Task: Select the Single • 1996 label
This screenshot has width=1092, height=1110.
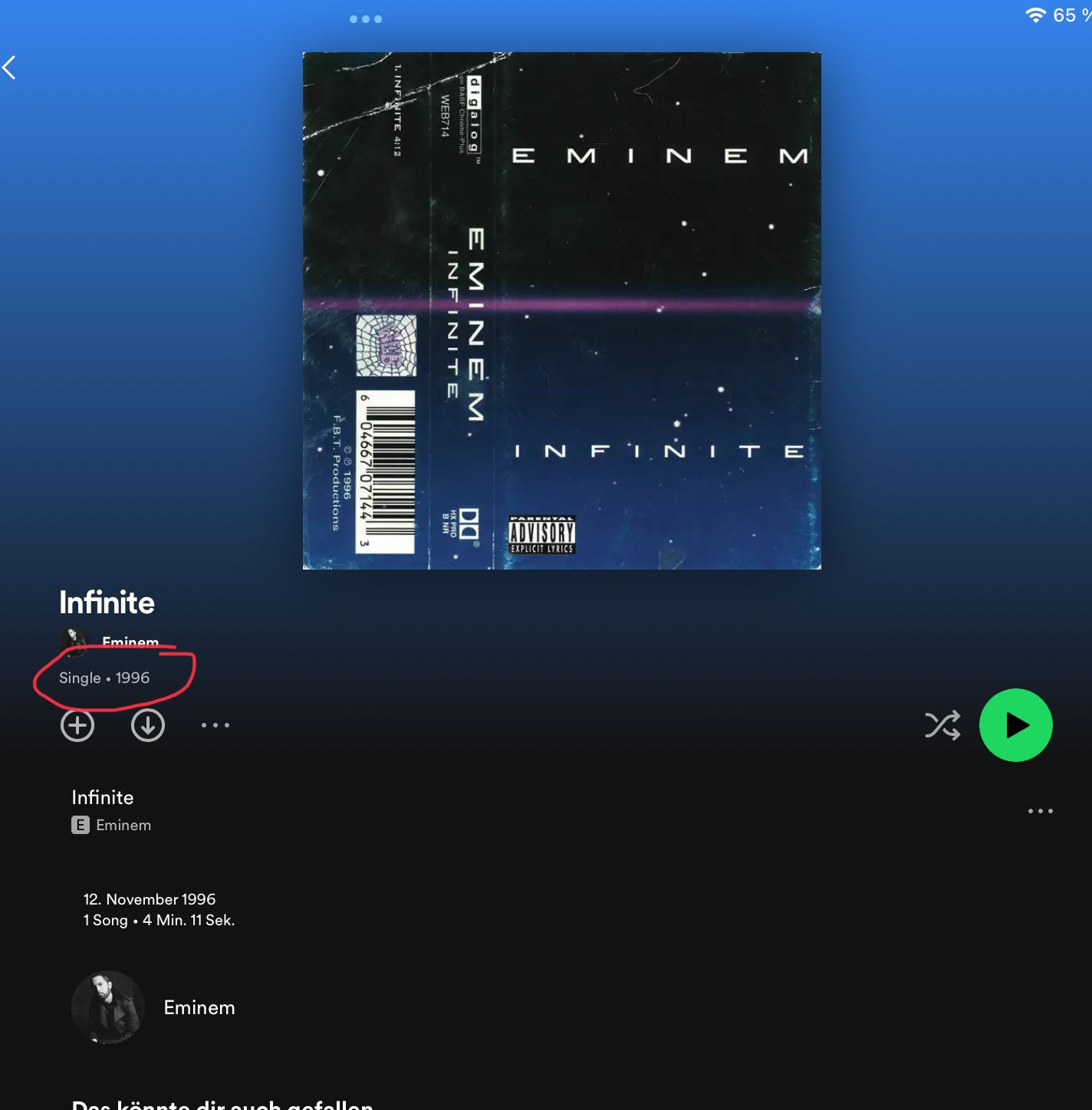Action: tap(104, 678)
